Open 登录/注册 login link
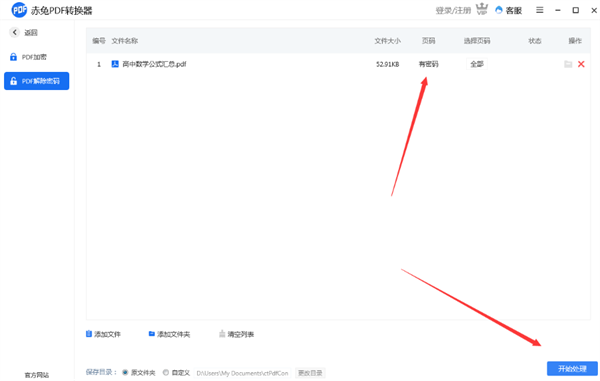 coord(453,10)
